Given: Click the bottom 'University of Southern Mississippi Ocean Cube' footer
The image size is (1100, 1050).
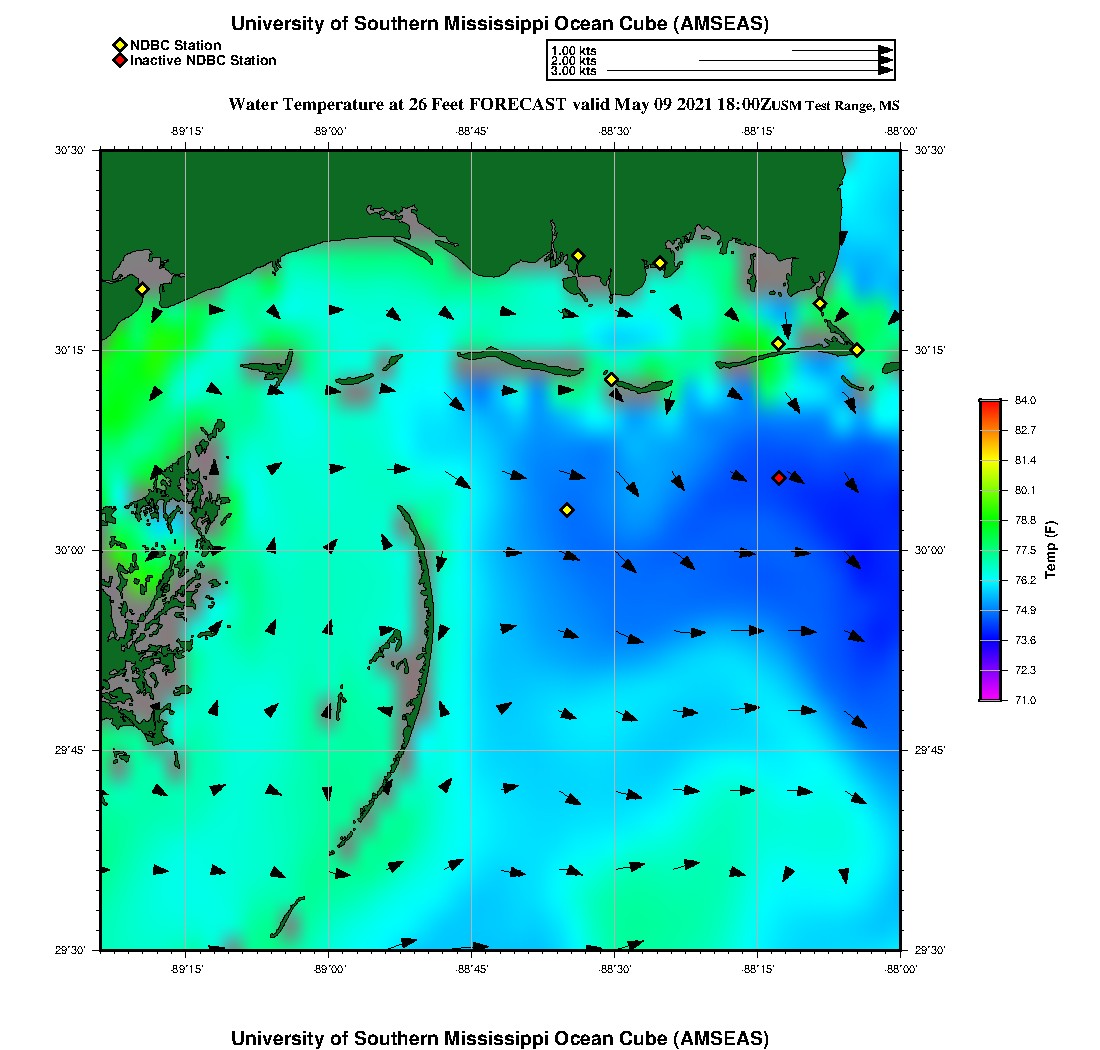Looking at the screenshot, I should [499, 1038].
